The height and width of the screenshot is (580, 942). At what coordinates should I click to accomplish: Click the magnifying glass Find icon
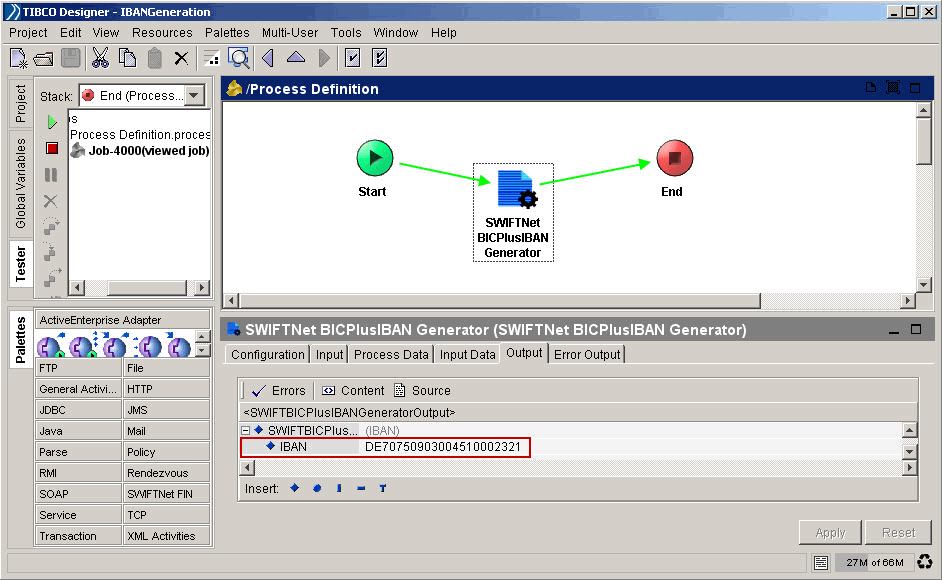[239, 58]
